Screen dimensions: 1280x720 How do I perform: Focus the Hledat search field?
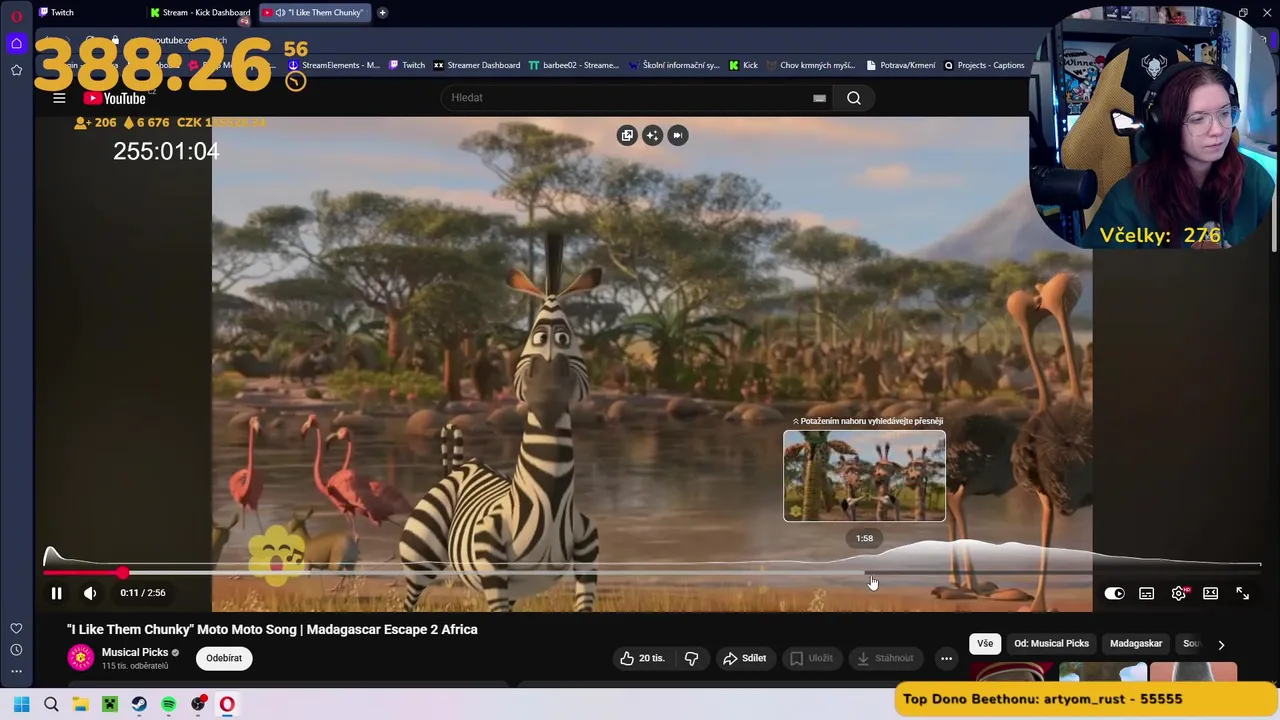click(x=625, y=97)
